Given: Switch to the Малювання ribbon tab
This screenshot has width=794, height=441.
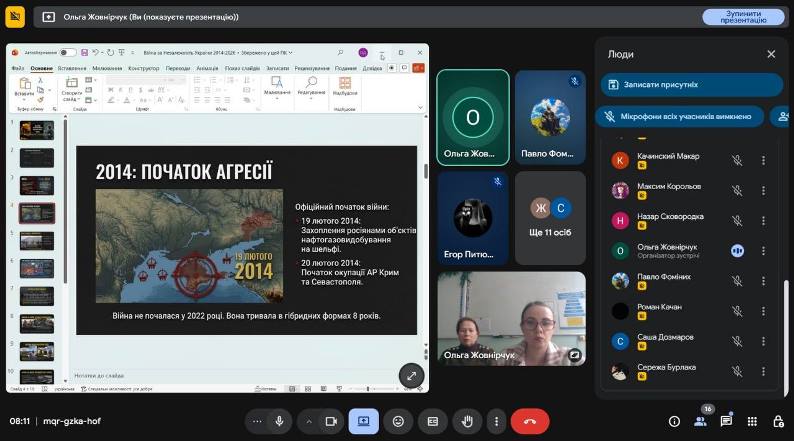Looking at the screenshot, I should [107, 68].
